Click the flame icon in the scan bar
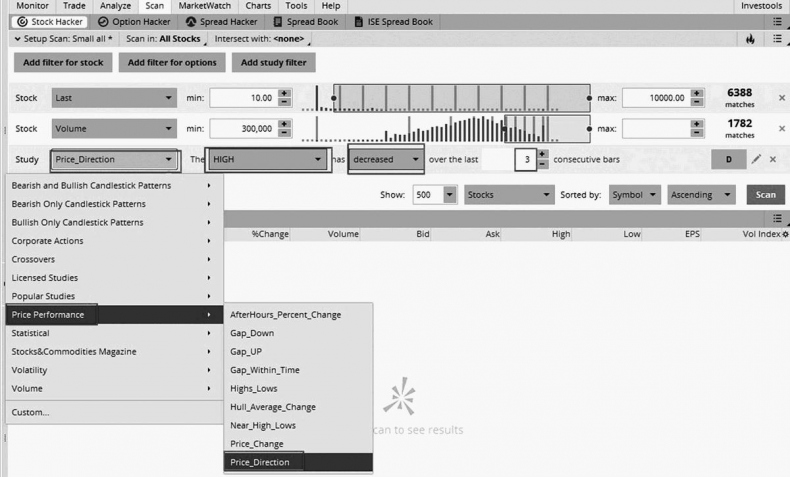 tap(750, 39)
